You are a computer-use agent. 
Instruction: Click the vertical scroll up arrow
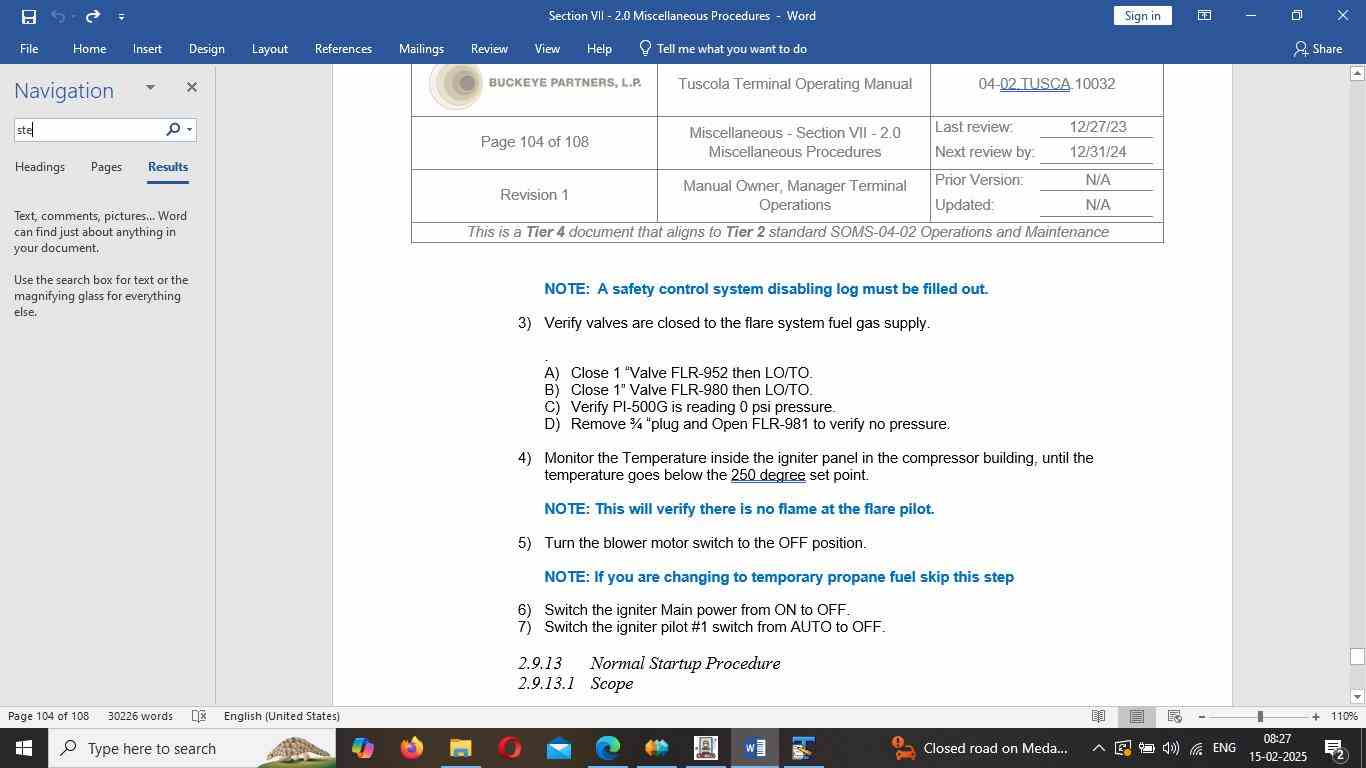coord(1357,73)
